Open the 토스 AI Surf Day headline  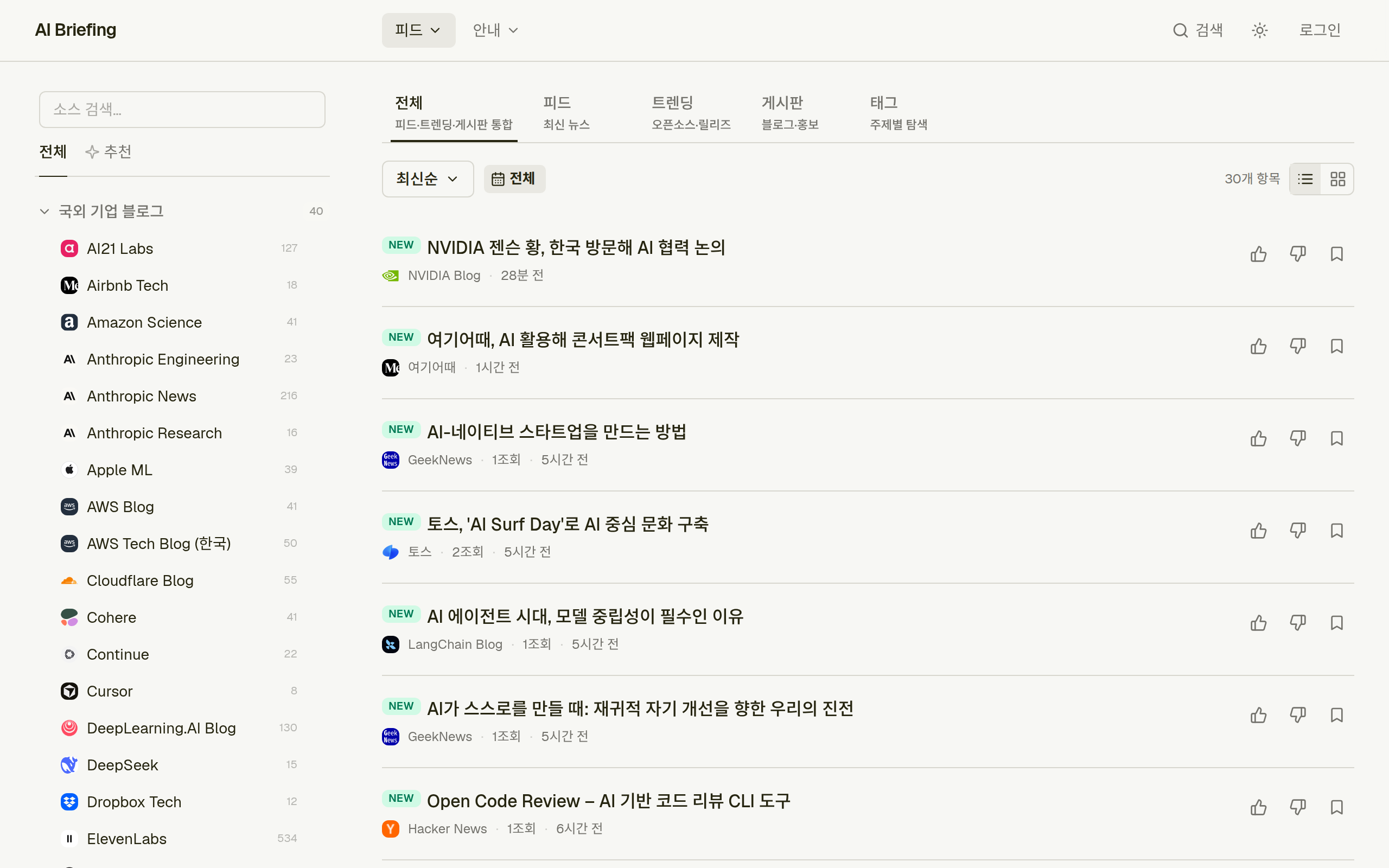point(567,524)
